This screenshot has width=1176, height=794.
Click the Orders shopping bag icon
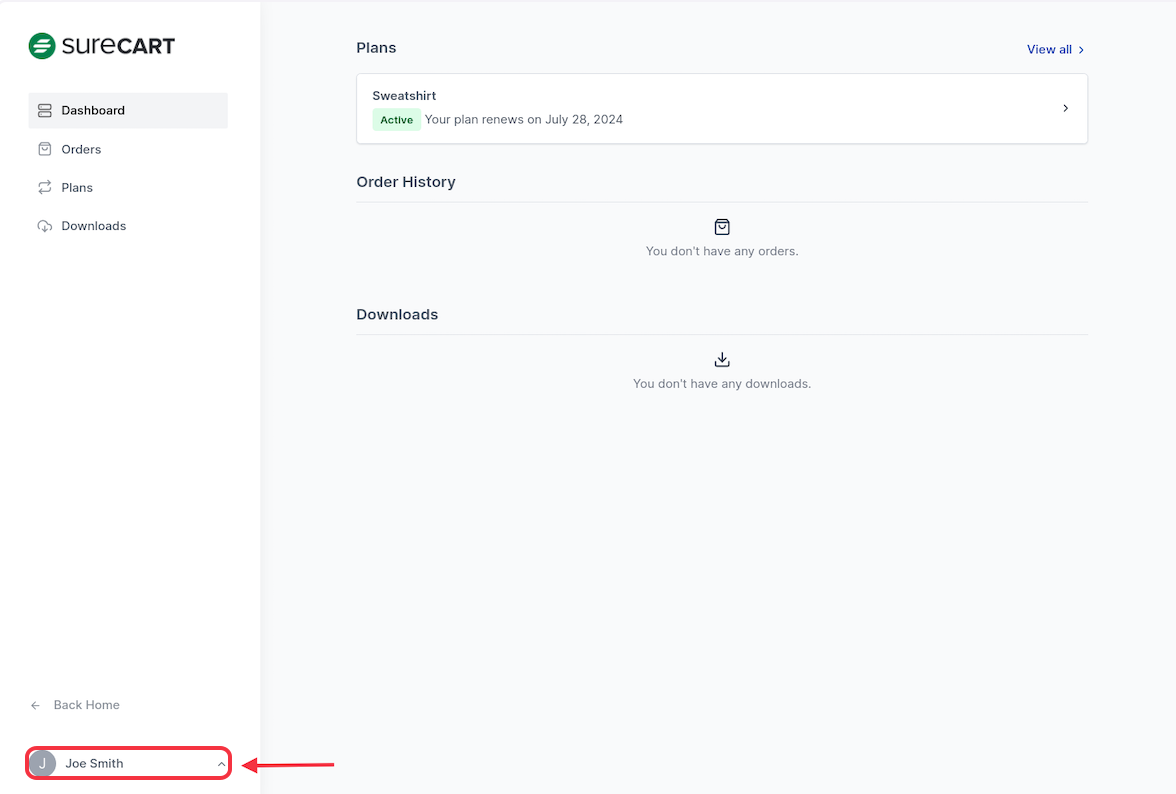[x=44, y=149]
